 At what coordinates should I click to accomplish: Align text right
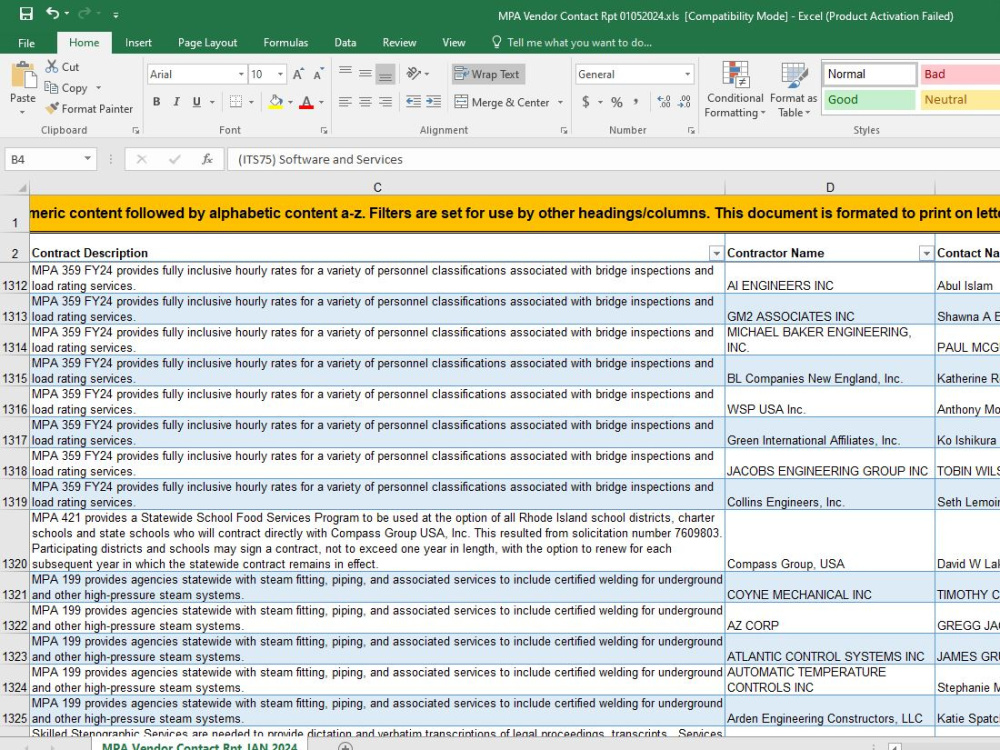point(385,102)
